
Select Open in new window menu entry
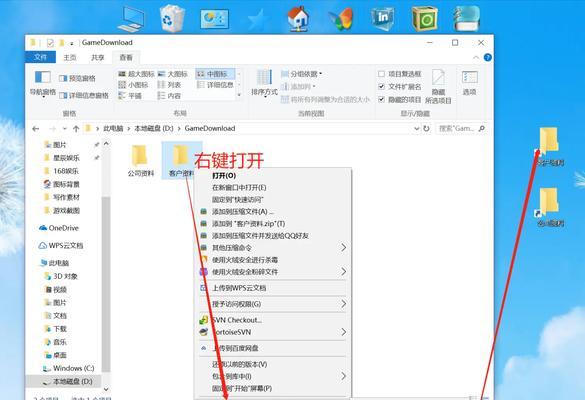239,187
